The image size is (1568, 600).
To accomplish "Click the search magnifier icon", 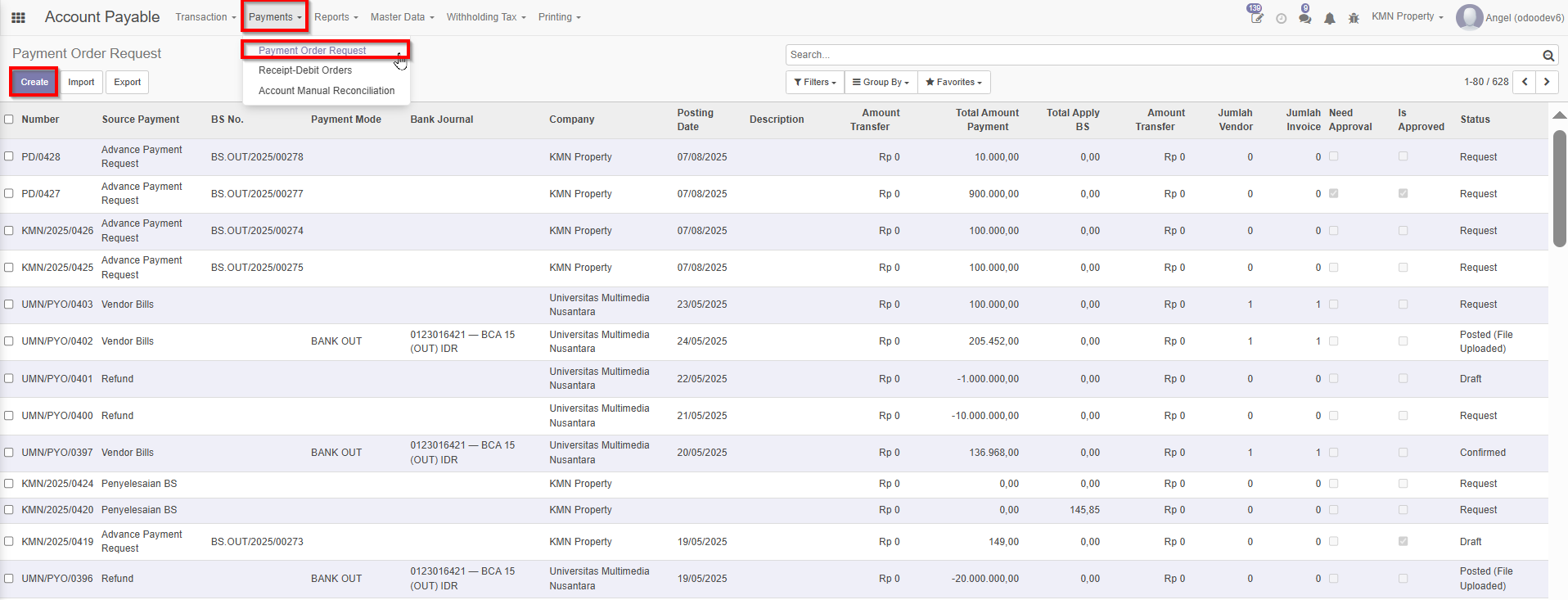I will (1548, 56).
